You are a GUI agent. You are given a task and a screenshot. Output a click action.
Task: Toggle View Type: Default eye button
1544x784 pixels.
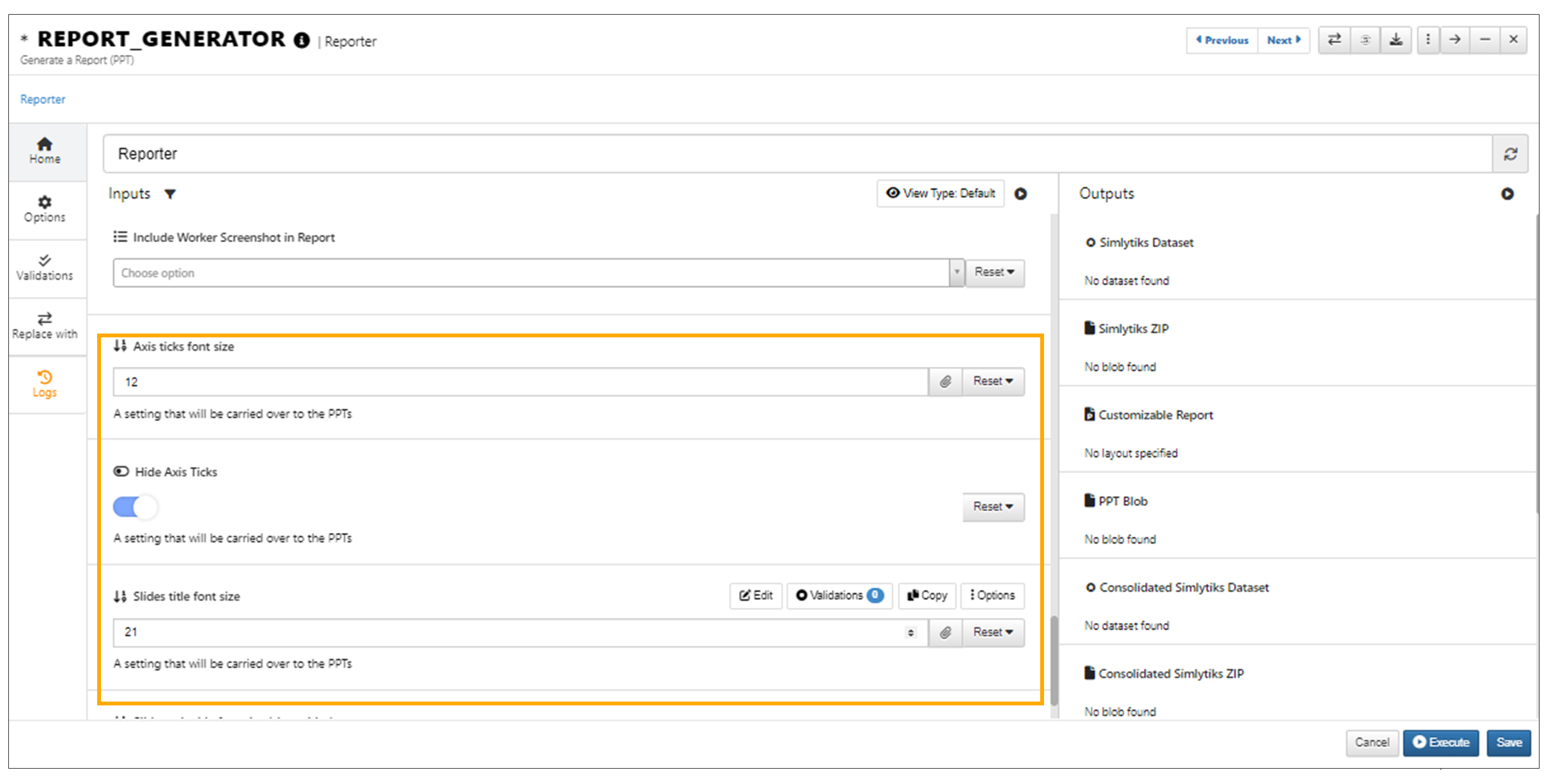(940, 193)
